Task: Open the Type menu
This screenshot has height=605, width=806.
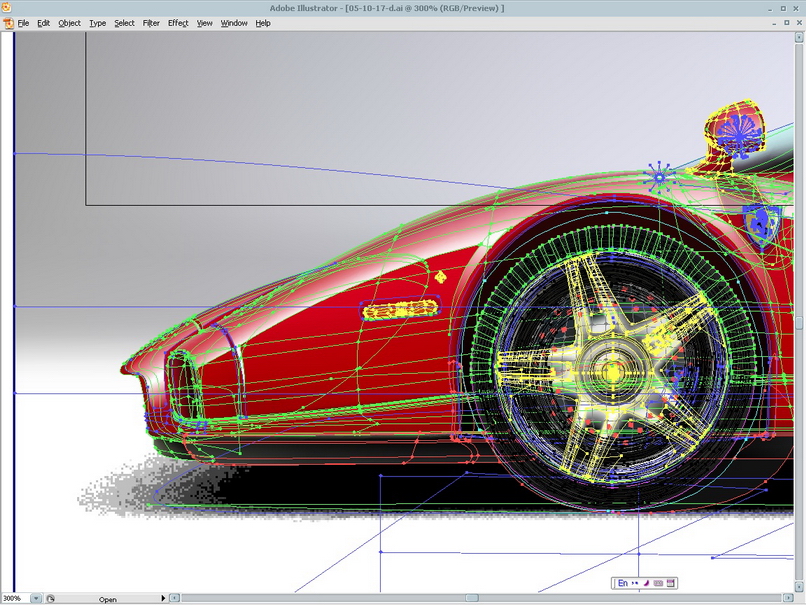Action: [98, 23]
